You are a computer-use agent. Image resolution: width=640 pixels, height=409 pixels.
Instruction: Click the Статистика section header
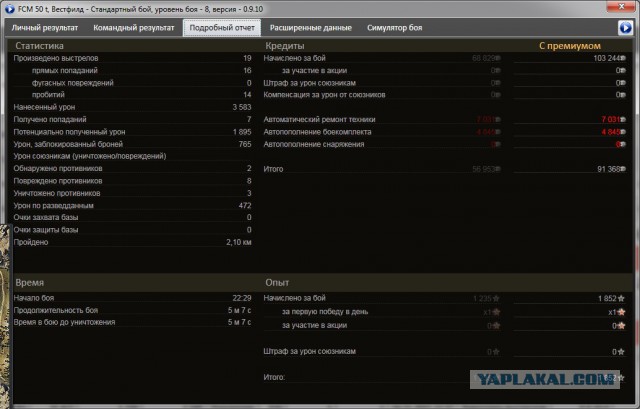[x=39, y=46]
